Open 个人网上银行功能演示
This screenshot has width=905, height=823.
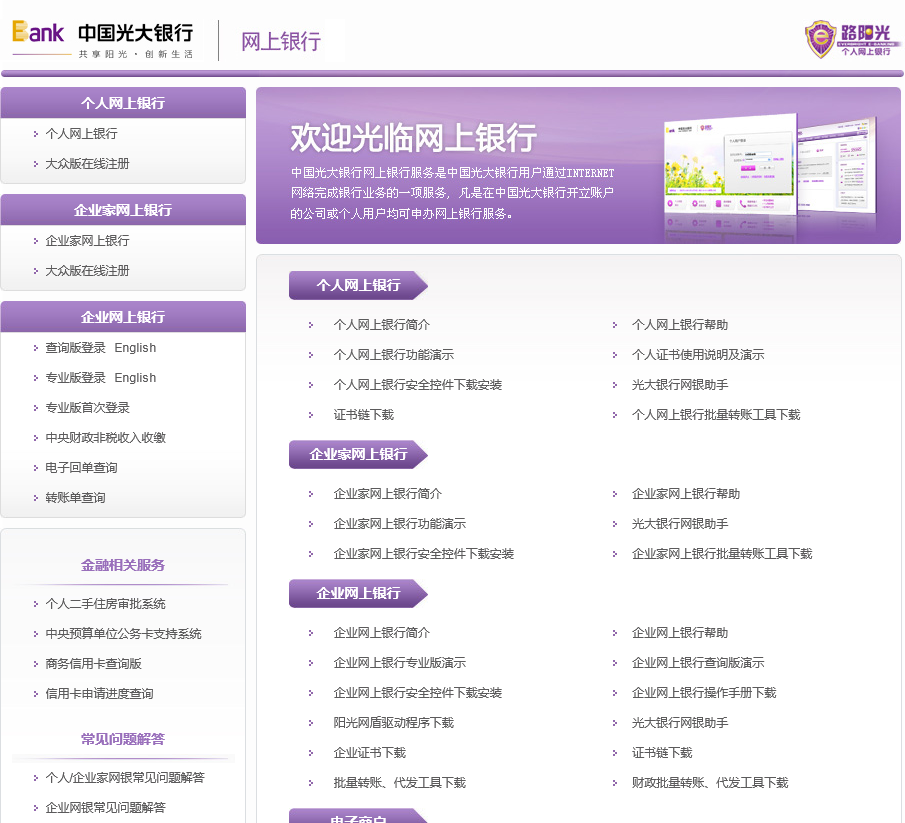[x=394, y=355]
